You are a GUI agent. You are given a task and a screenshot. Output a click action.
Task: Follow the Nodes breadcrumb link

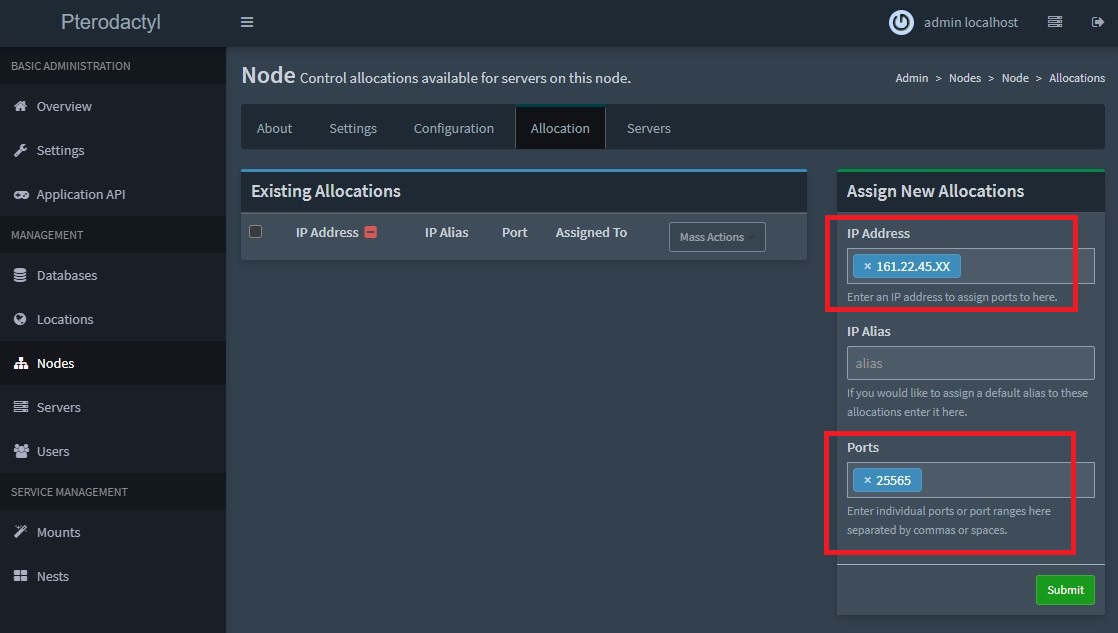pyautogui.click(x=964, y=77)
